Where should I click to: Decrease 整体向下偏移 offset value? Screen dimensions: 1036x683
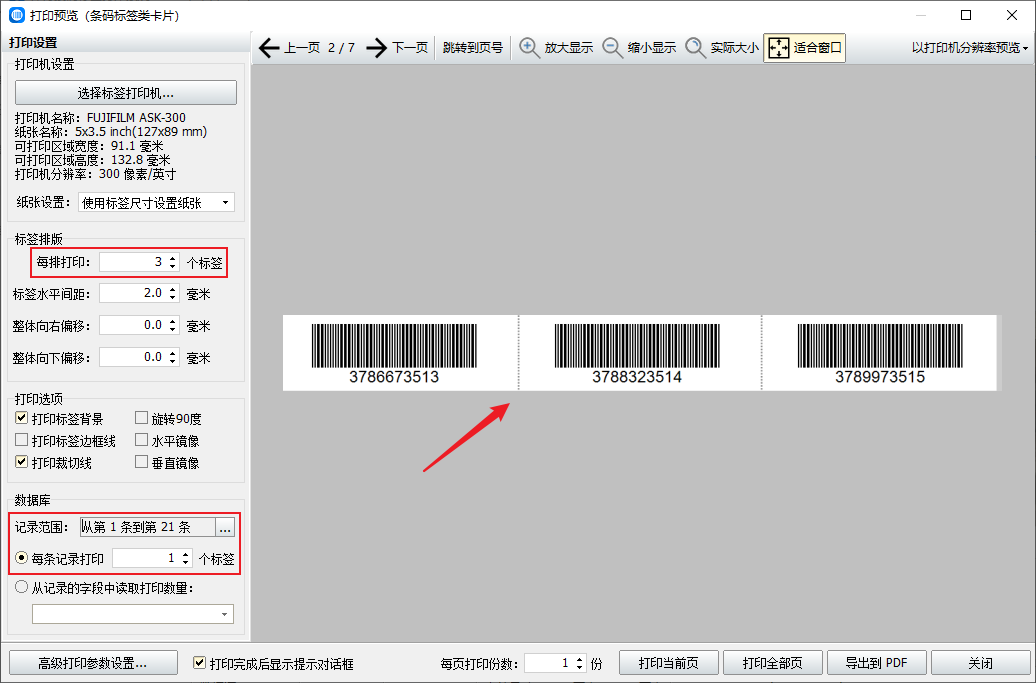[x=172, y=362]
